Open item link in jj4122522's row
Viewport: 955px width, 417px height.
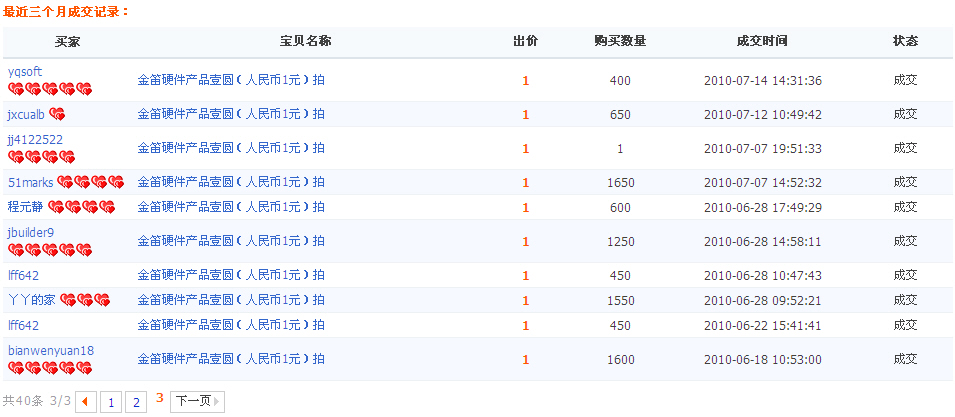(x=231, y=148)
